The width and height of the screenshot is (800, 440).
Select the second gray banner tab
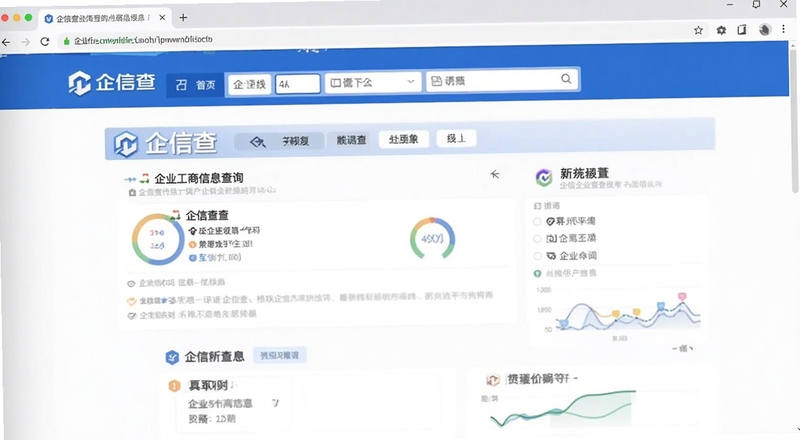351,139
